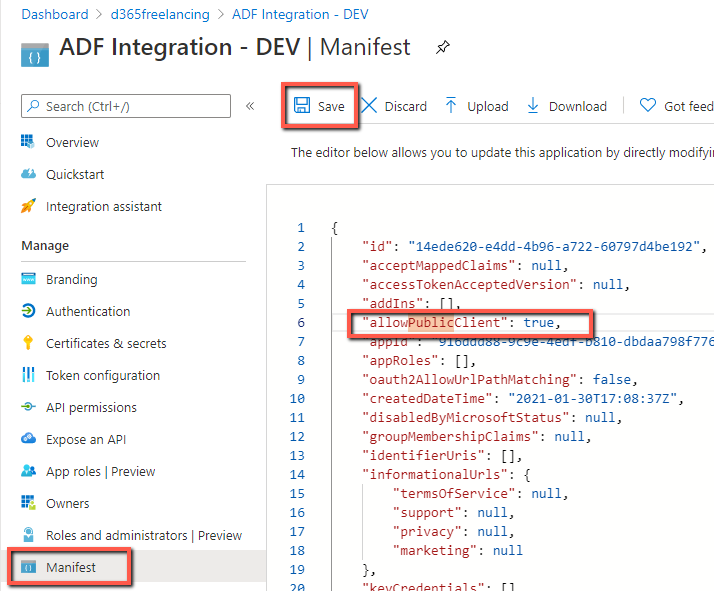The height and width of the screenshot is (591, 714).
Task: Open Certificates & secrets page
Action: point(106,343)
